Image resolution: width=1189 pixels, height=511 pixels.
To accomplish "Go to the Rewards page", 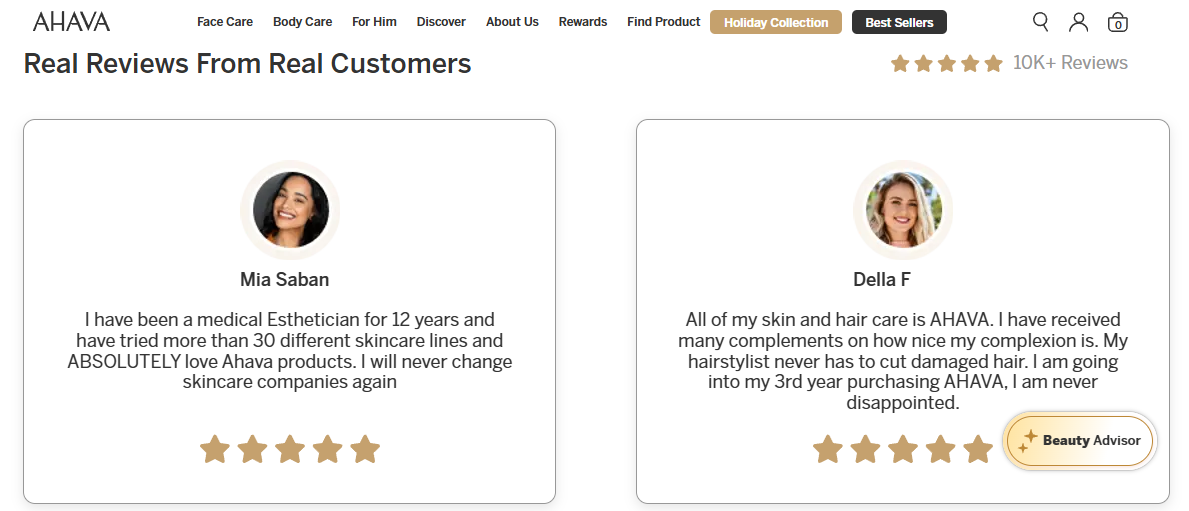I will [x=583, y=22].
